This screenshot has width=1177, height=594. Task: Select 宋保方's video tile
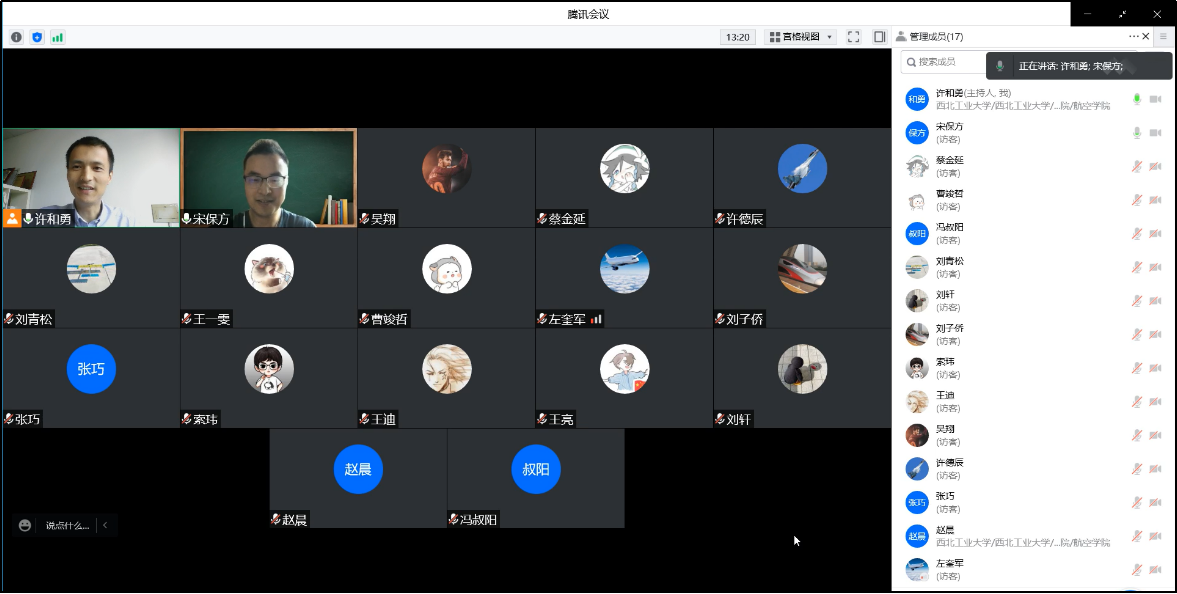pyautogui.click(x=268, y=178)
